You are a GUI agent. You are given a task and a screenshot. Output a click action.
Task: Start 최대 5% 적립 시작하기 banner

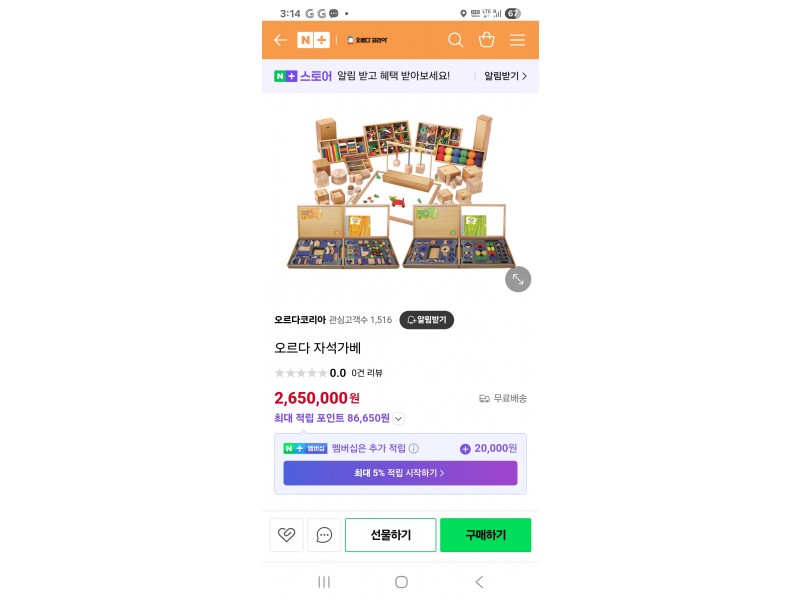(401, 473)
